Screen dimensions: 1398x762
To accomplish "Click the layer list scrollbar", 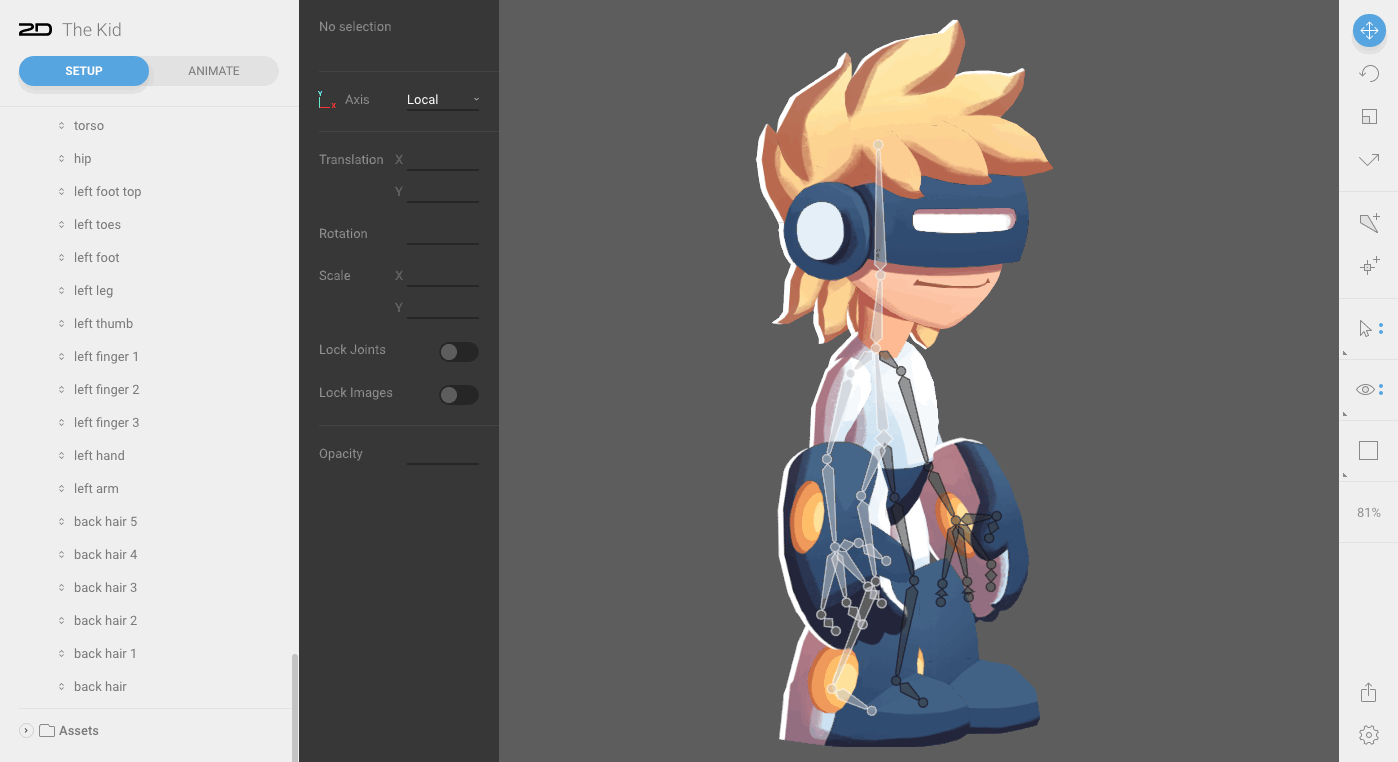I will (x=294, y=707).
